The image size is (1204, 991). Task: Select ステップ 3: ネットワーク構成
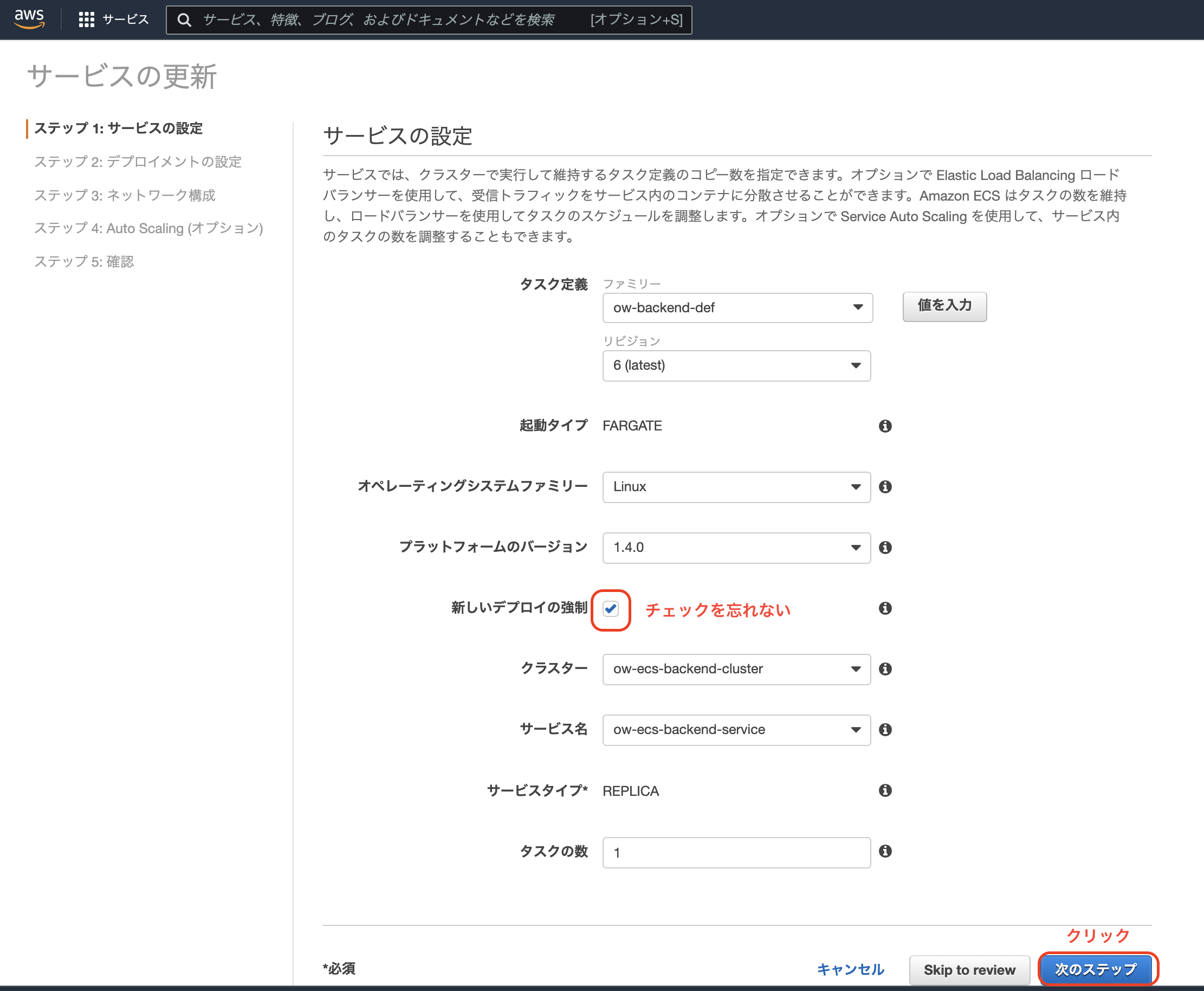(125, 195)
